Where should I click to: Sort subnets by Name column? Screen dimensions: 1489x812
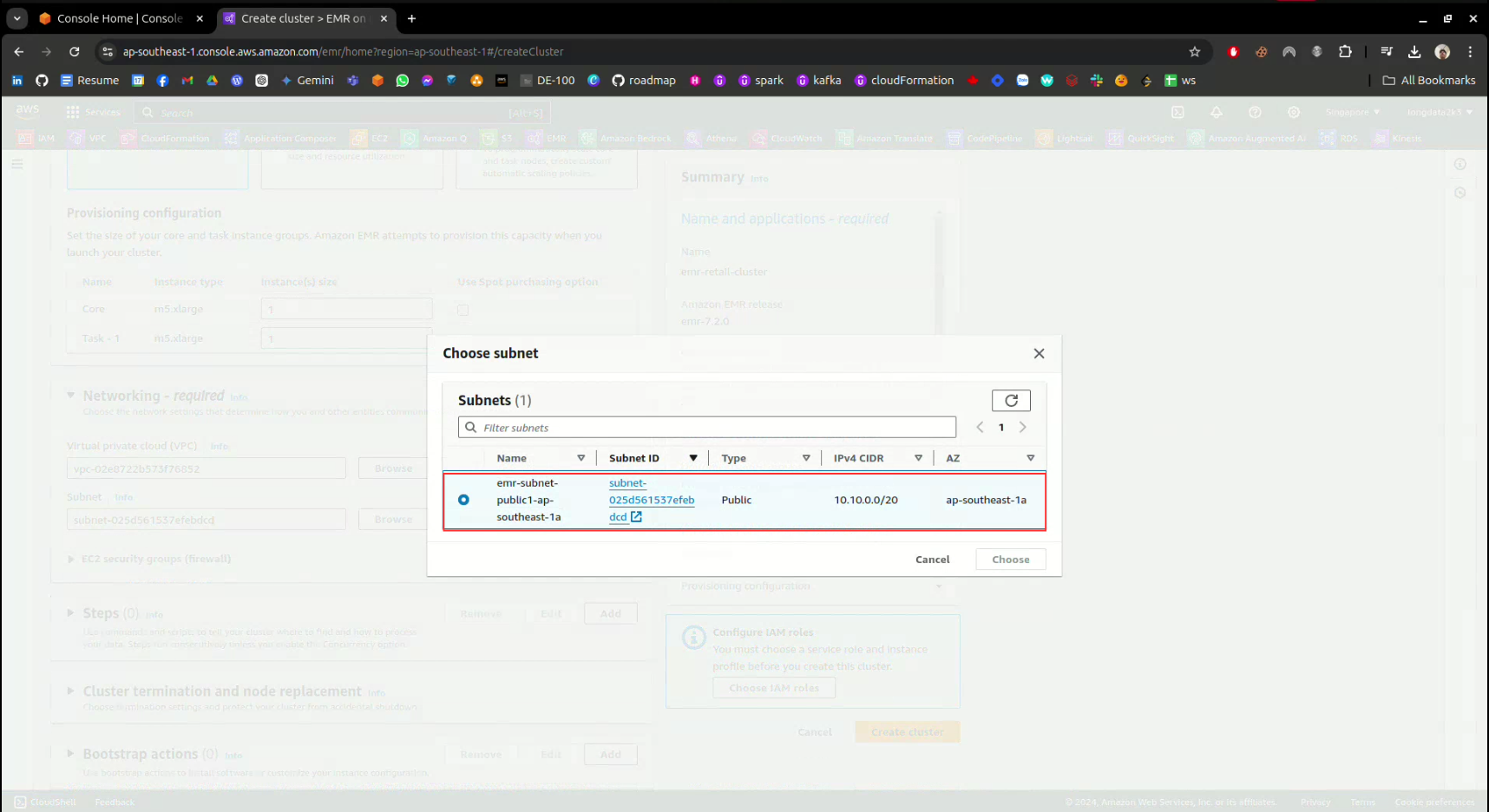click(581, 459)
